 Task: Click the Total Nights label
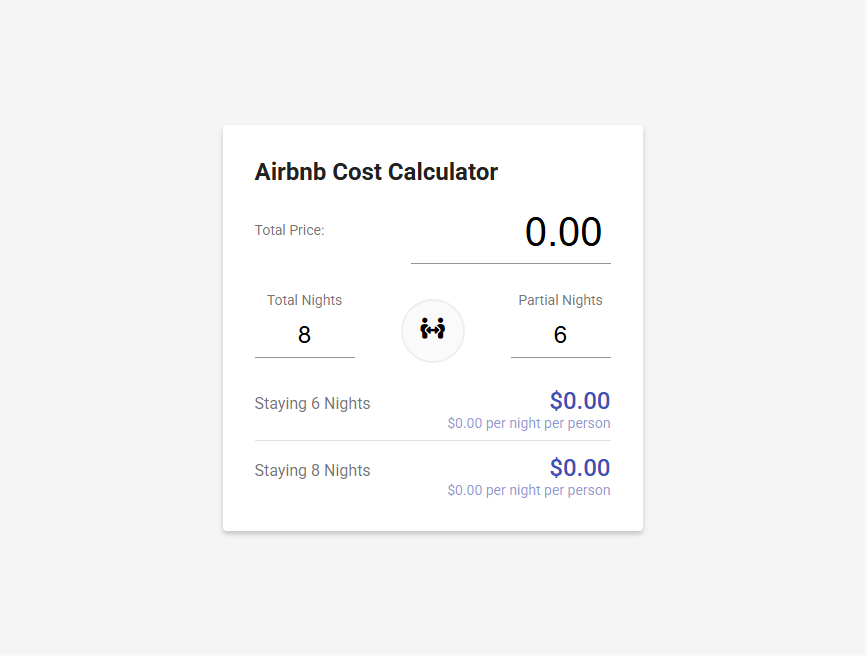coord(304,300)
